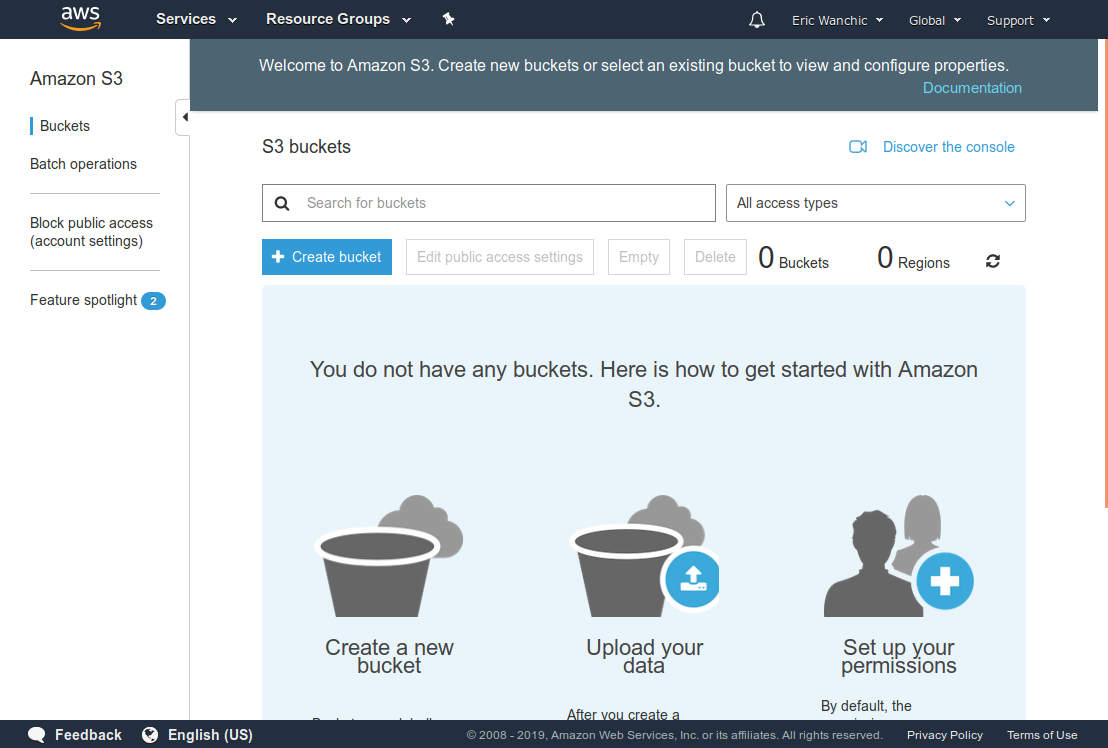Click the Upload your data bucket illustration
1108x748 pixels.
[x=644, y=556]
